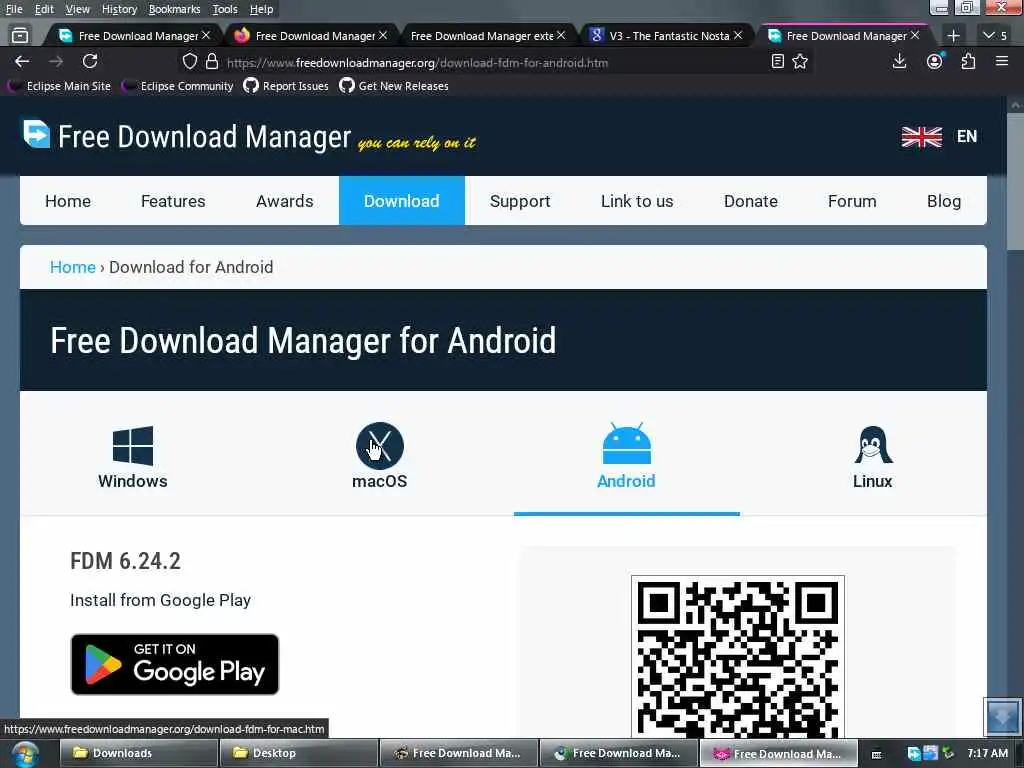Open the Link to us page
The width and height of the screenshot is (1024, 768).
point(637,201)
